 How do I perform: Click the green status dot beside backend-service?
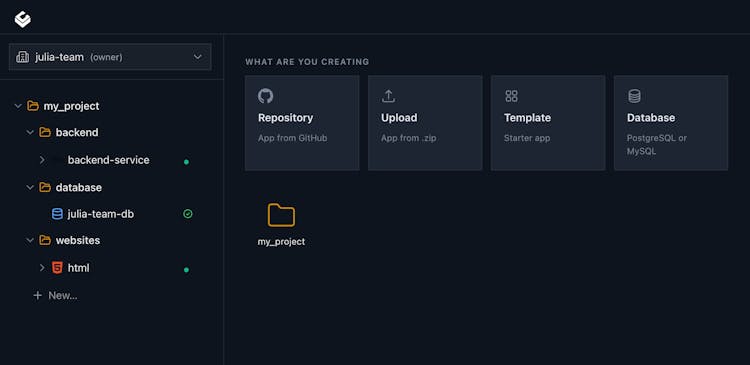coord(187,162)
